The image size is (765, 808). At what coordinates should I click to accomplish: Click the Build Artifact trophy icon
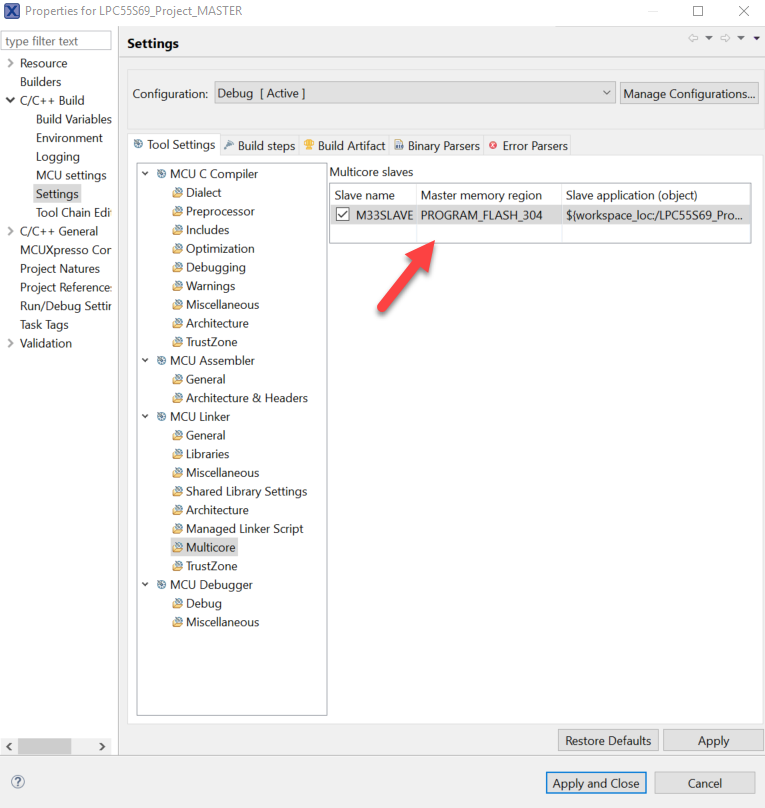click(x=309, y=145)
